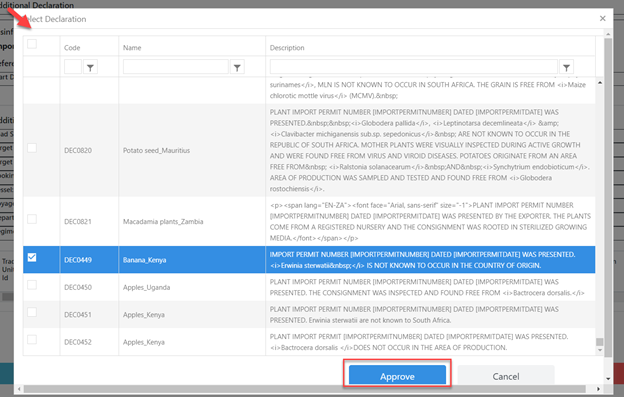
Task: Click the horizontal scrollbar left arrow
Action: tap(19, 389)
